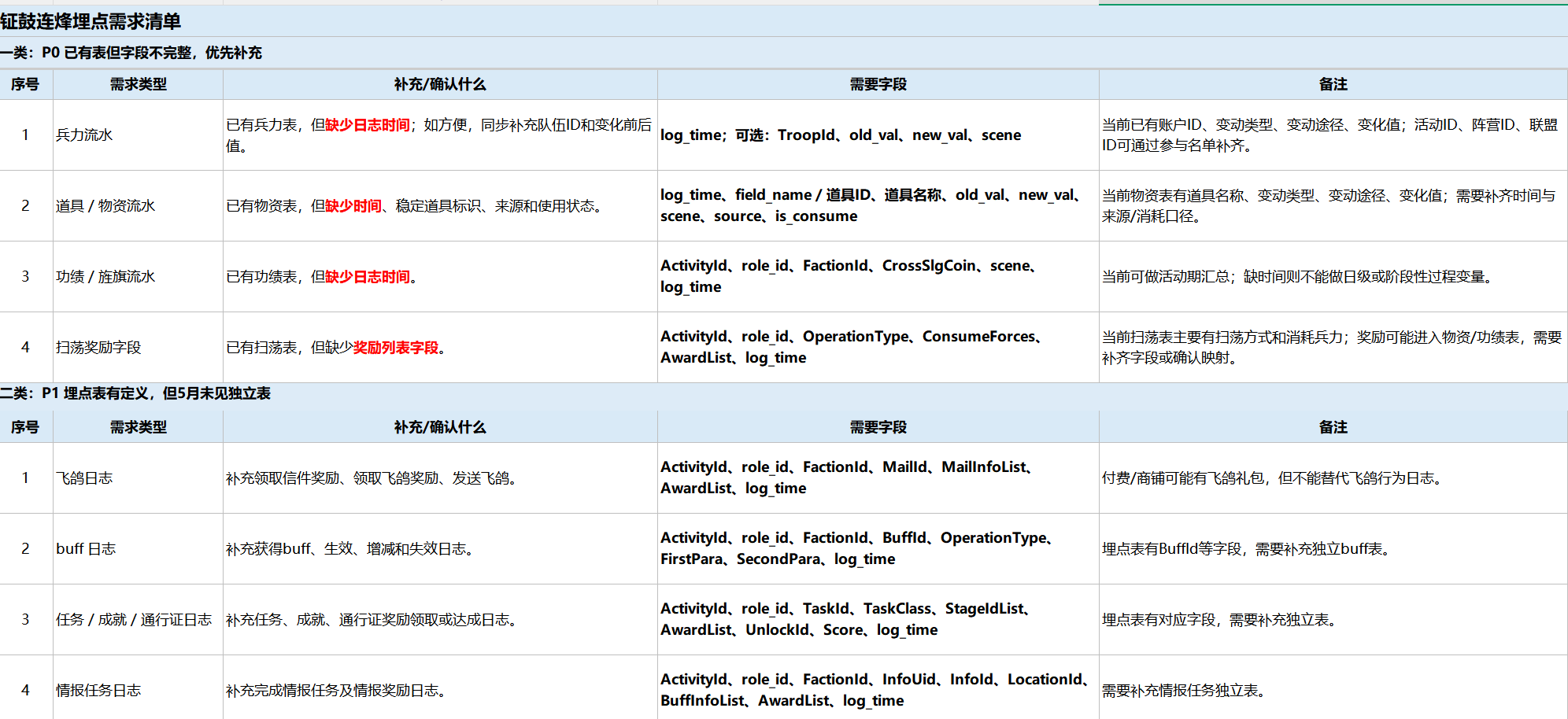
Task: Click the cell 补充获得buff、生效、增减和失效日志
Action: pos(440,549)
